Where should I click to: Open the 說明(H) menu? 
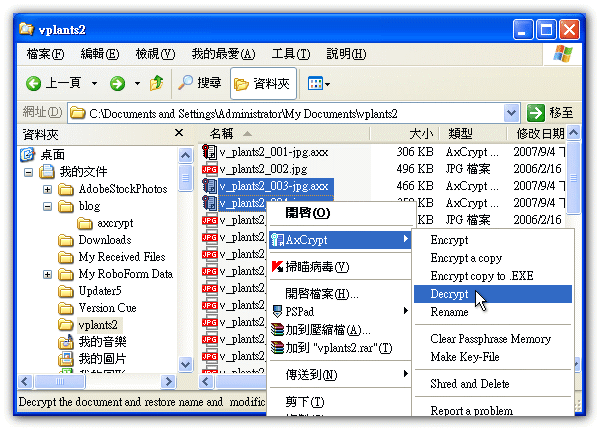(x=346, y=54)
